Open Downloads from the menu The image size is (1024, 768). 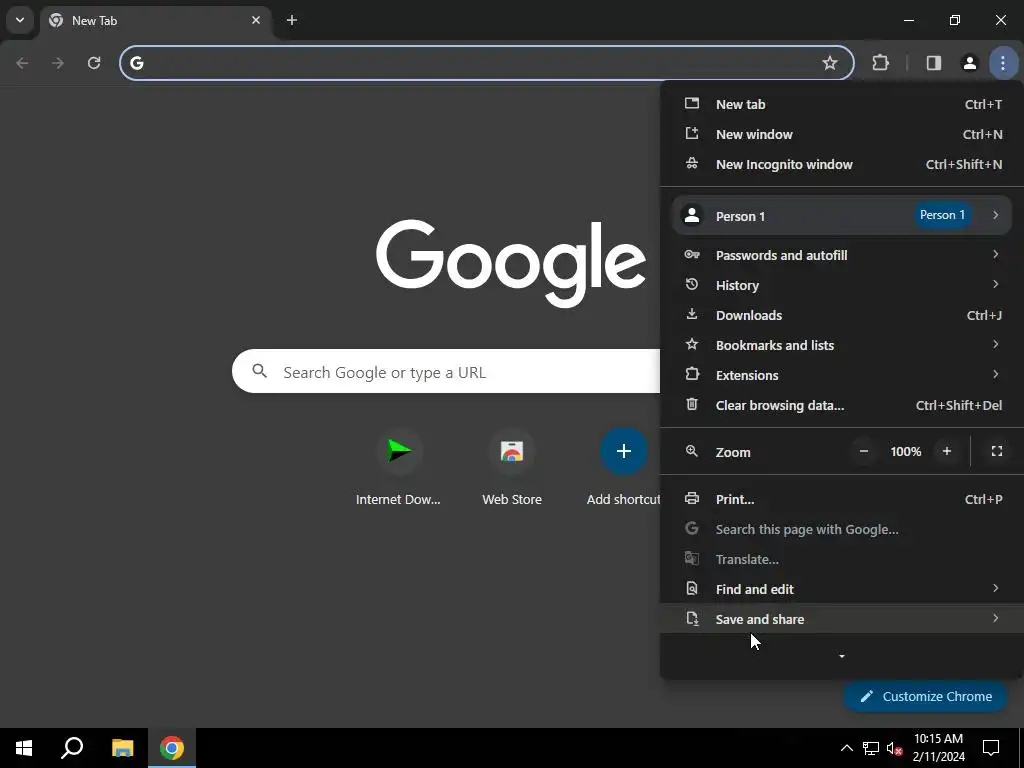coord(842,315)
